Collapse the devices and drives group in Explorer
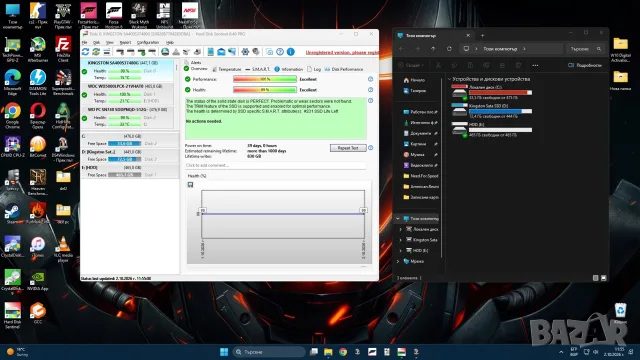This screenshot has width=640, height=360. pyautogui.click(x=449, y=79)
